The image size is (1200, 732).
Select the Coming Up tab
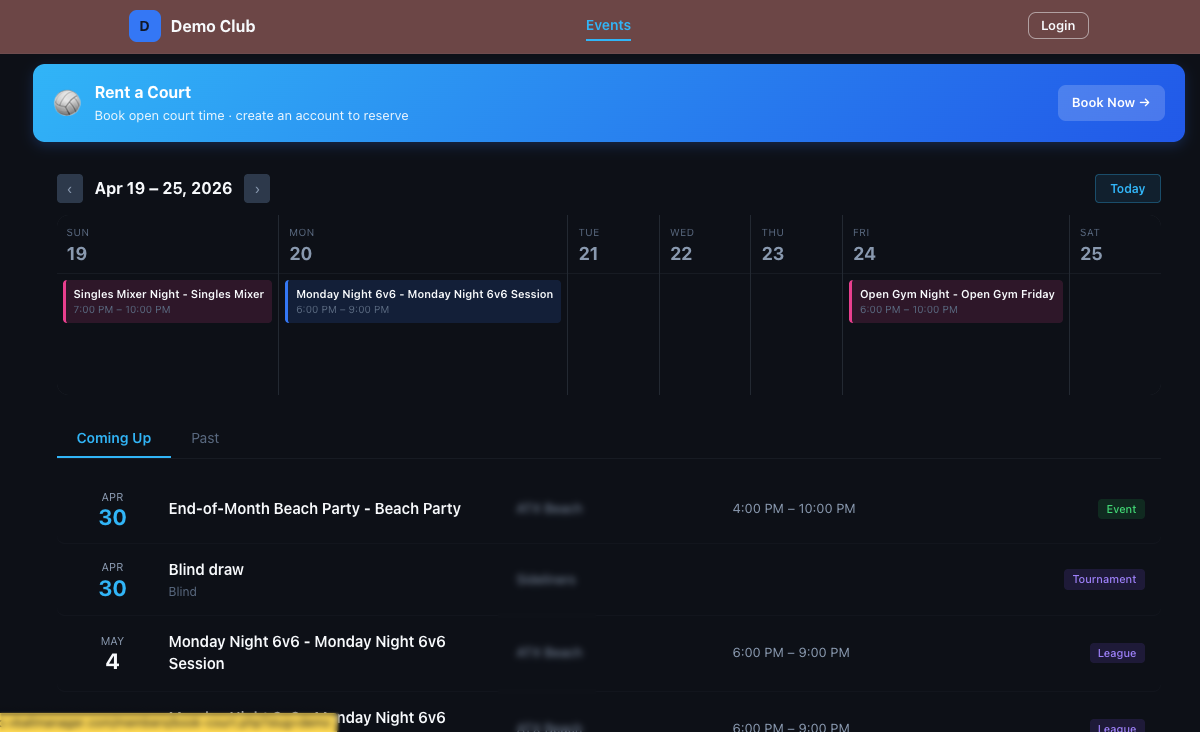pyautogui.click(x=113, y=438)
